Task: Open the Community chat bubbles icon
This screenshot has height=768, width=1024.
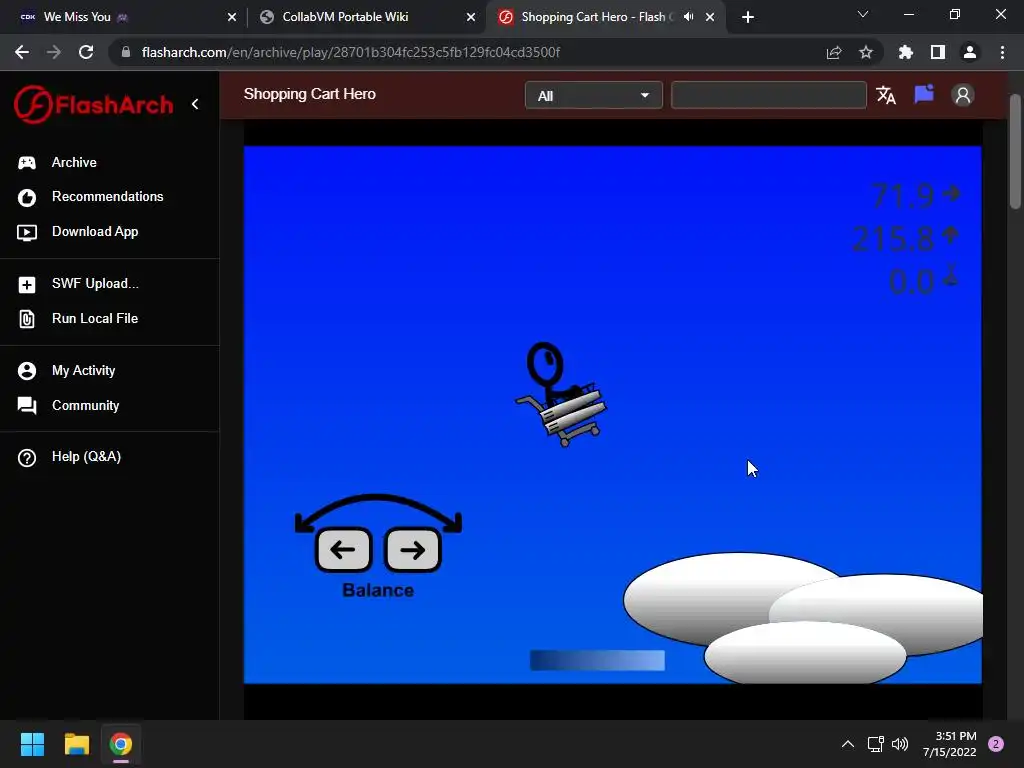Action: [27, 406]
